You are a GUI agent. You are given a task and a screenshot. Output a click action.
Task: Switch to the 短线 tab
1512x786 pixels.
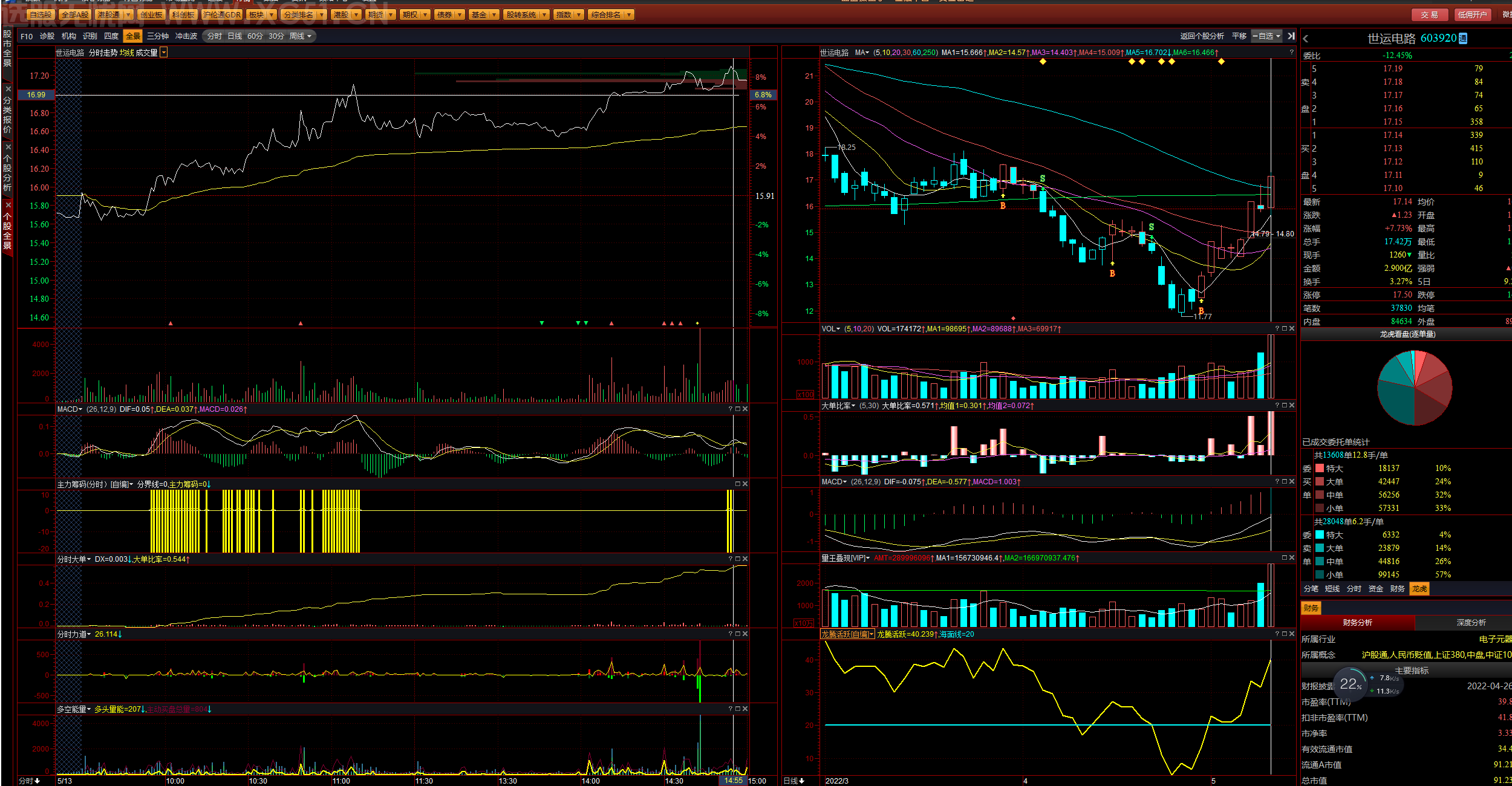click(x=1332, y=589)
